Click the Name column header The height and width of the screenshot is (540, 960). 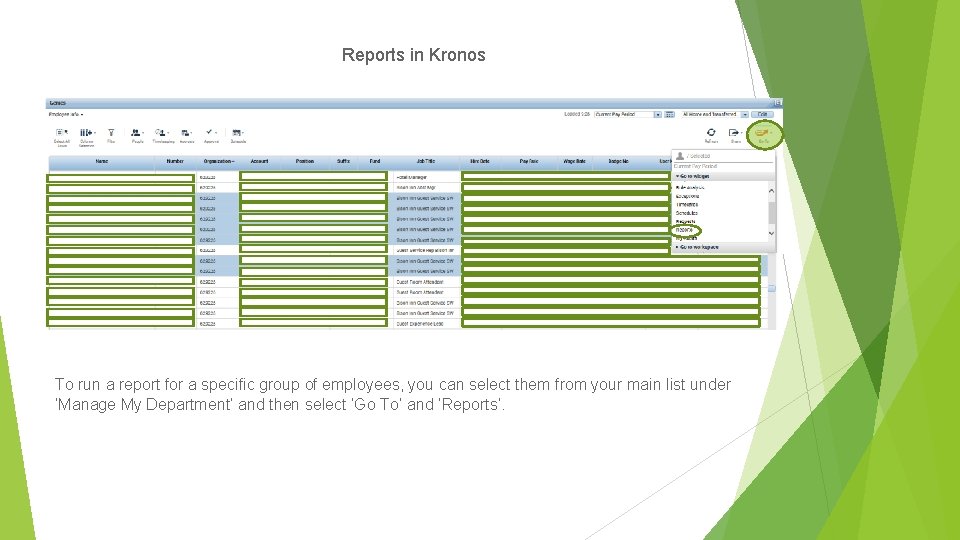[102, 162]
